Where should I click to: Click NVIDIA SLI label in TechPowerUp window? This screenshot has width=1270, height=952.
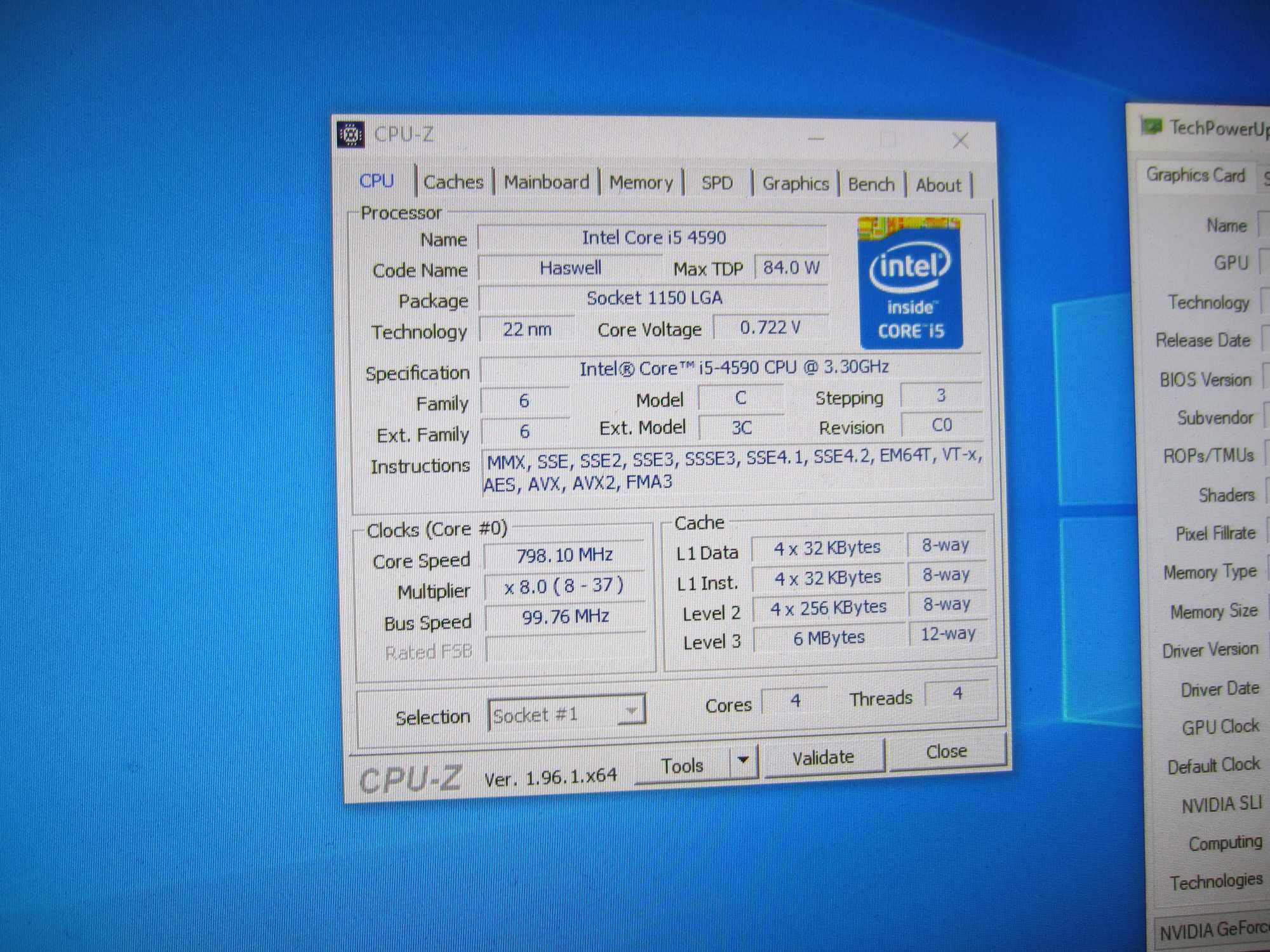[x=1222, y=804]
